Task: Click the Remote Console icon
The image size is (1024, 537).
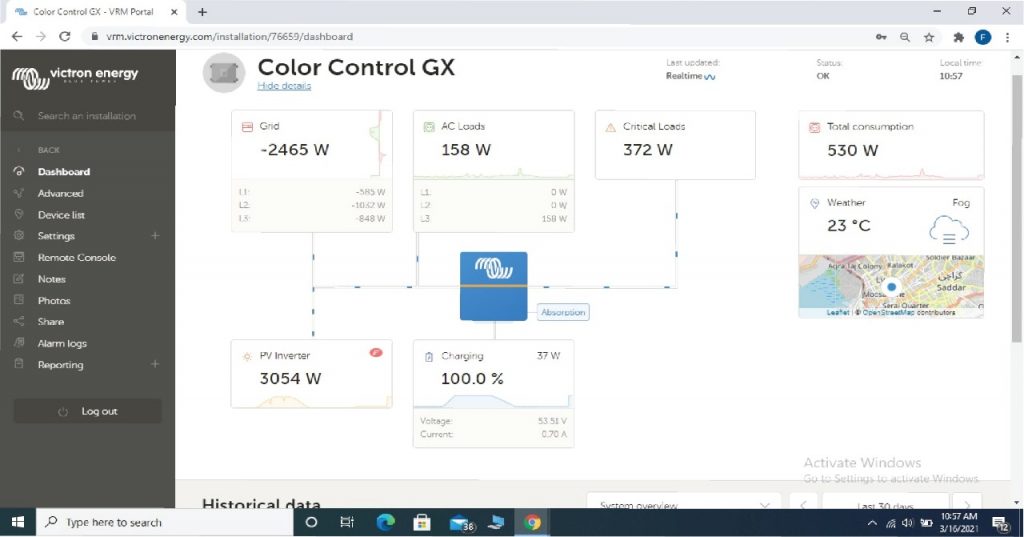Action: (19, 257)
